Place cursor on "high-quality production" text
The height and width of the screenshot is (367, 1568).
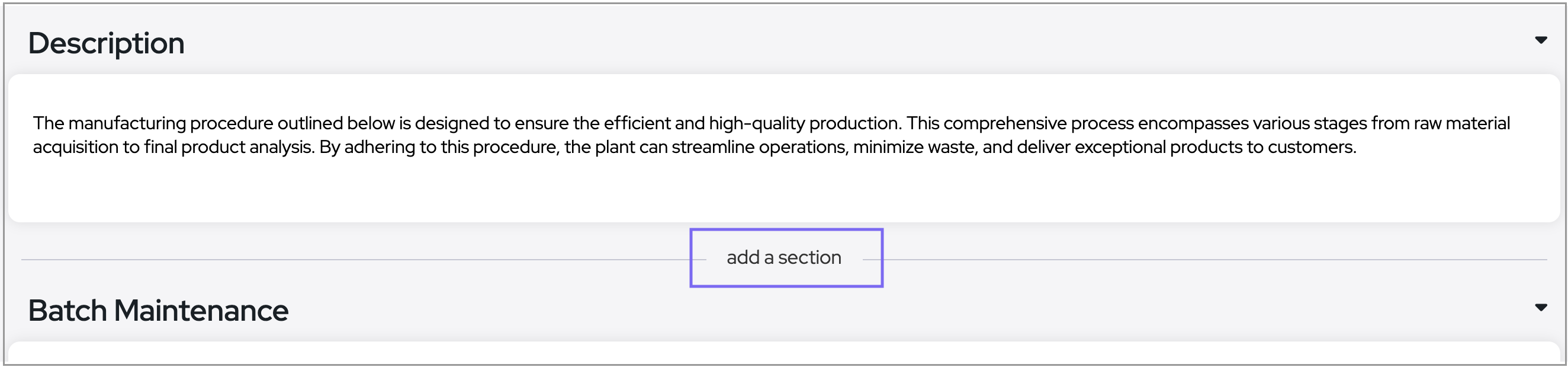tap(804, 124)
